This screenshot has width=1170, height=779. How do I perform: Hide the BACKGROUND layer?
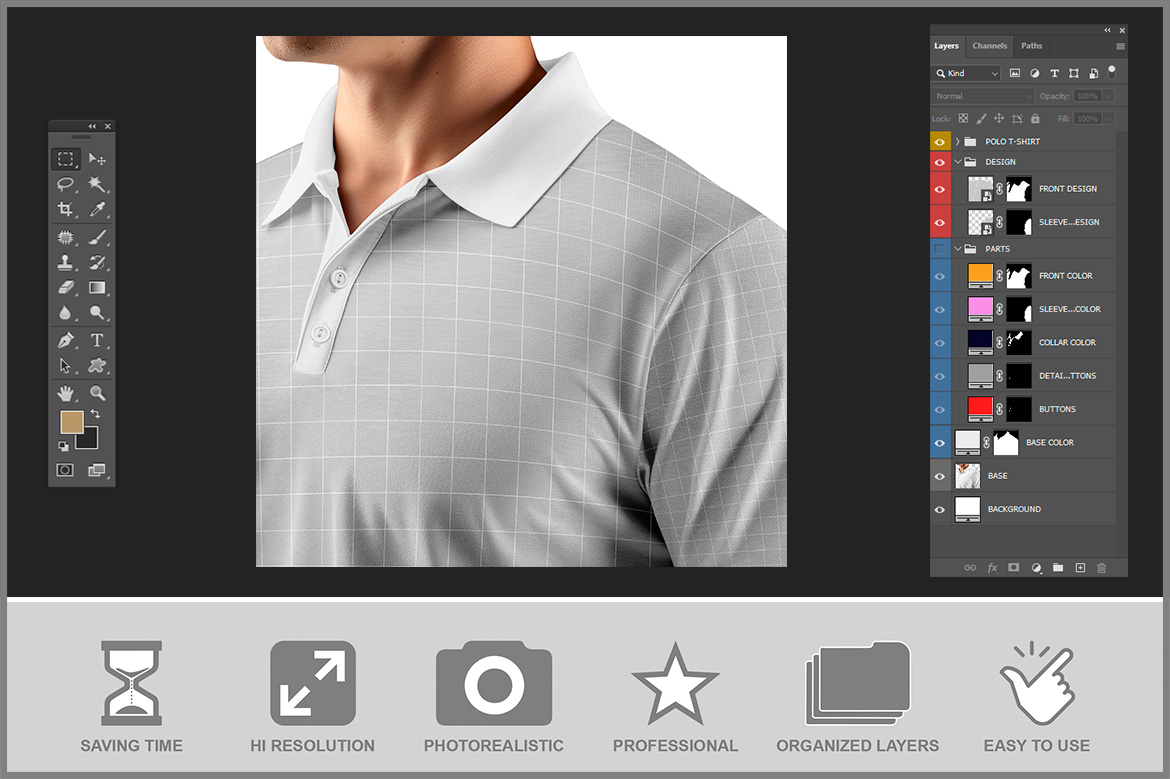point(939,509)
